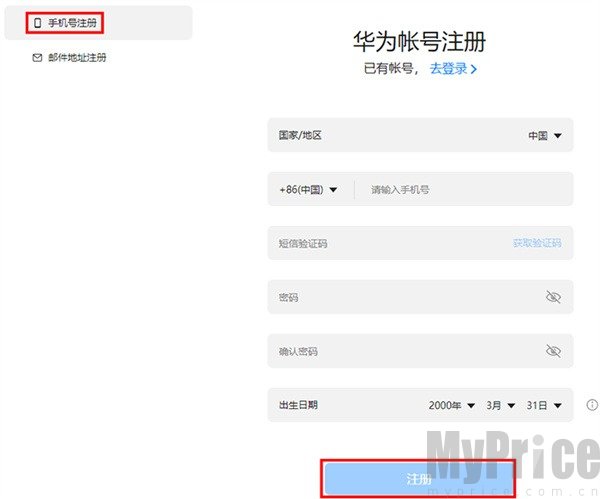Expand the +86(中国) country code selector
The width and height of the screenshot is (600, 499).
point(308,189)
